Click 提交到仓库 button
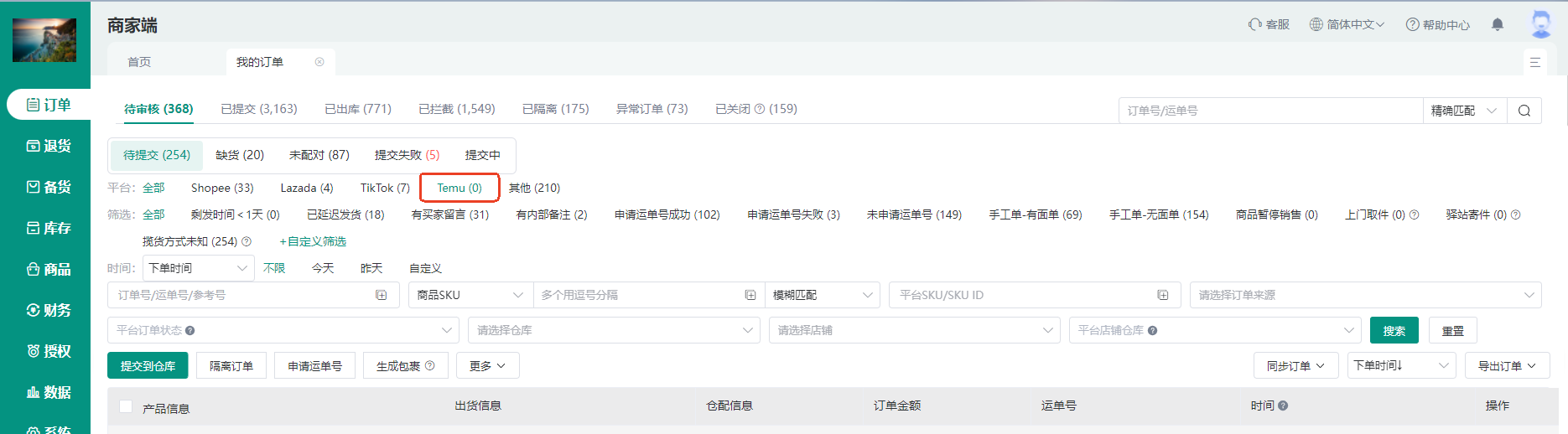Image resolution: width=1568 pixels, height=434 pixels. tap(148, 366)
